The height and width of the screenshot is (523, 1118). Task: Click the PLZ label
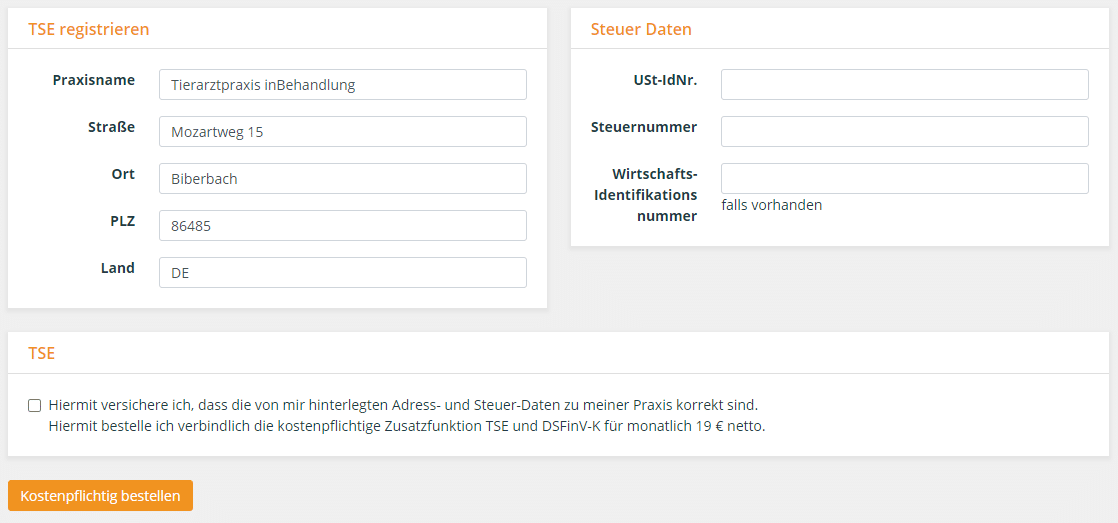(x=122, y=221)
